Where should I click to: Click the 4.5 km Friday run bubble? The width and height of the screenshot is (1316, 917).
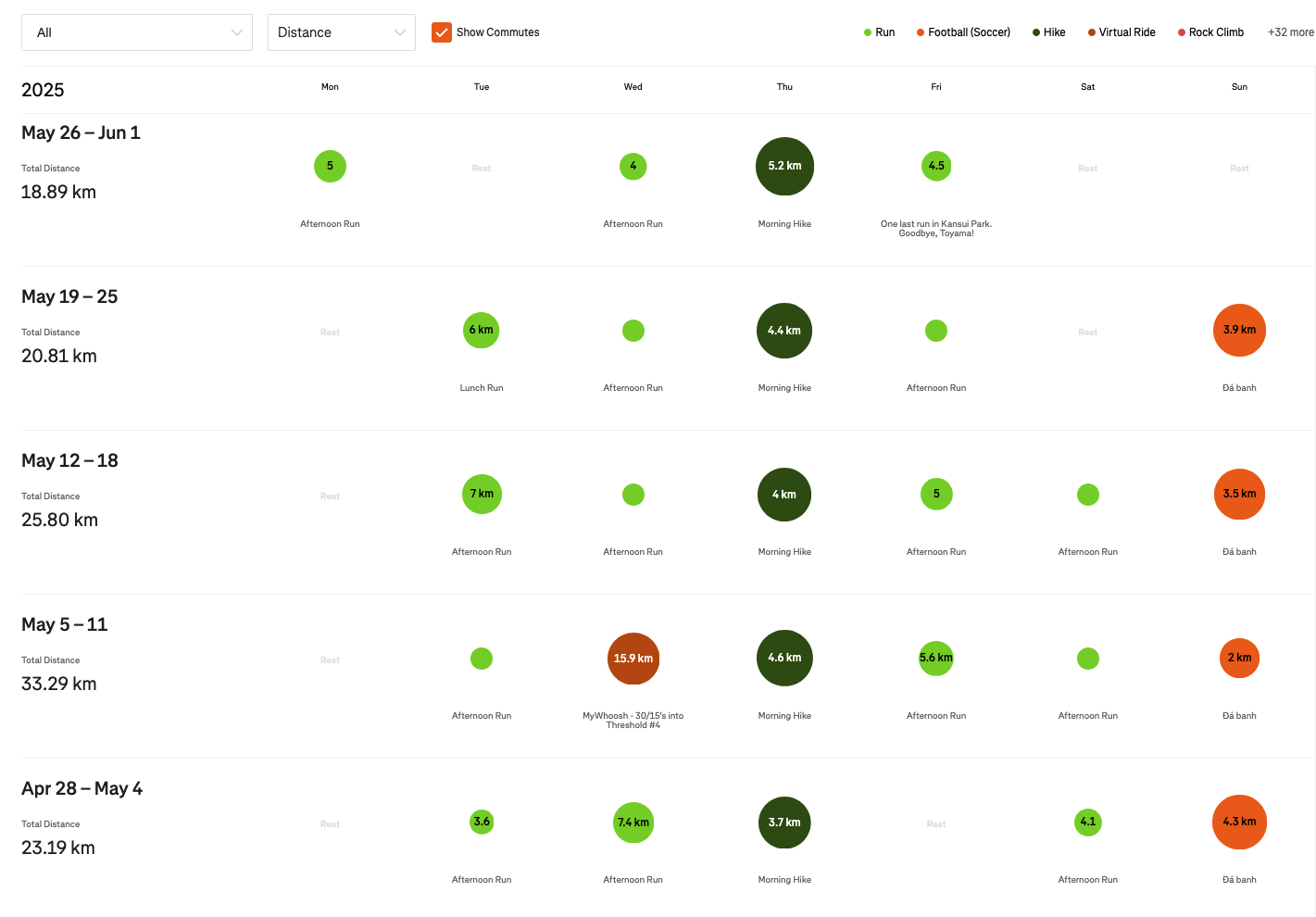pos(936,167)
